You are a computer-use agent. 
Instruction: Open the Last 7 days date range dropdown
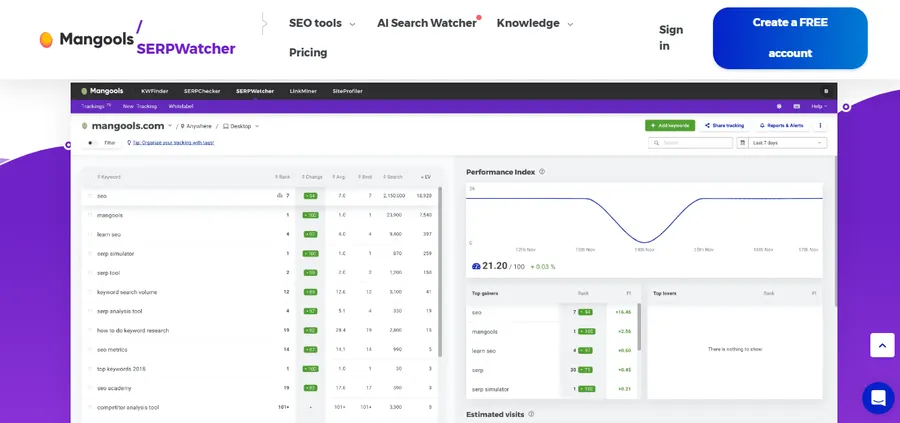[x=787, y=143]
